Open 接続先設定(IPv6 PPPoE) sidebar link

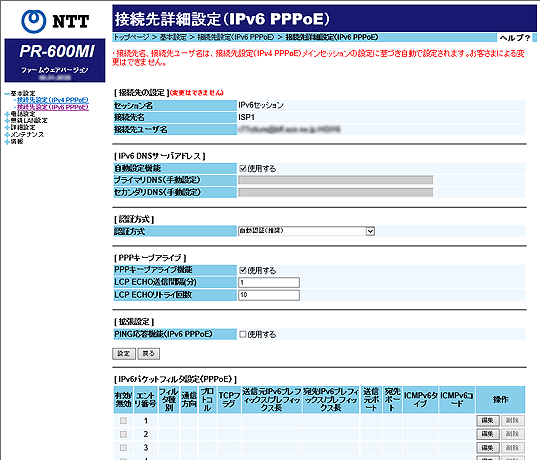pyautogui.click(x=53, y=107)
